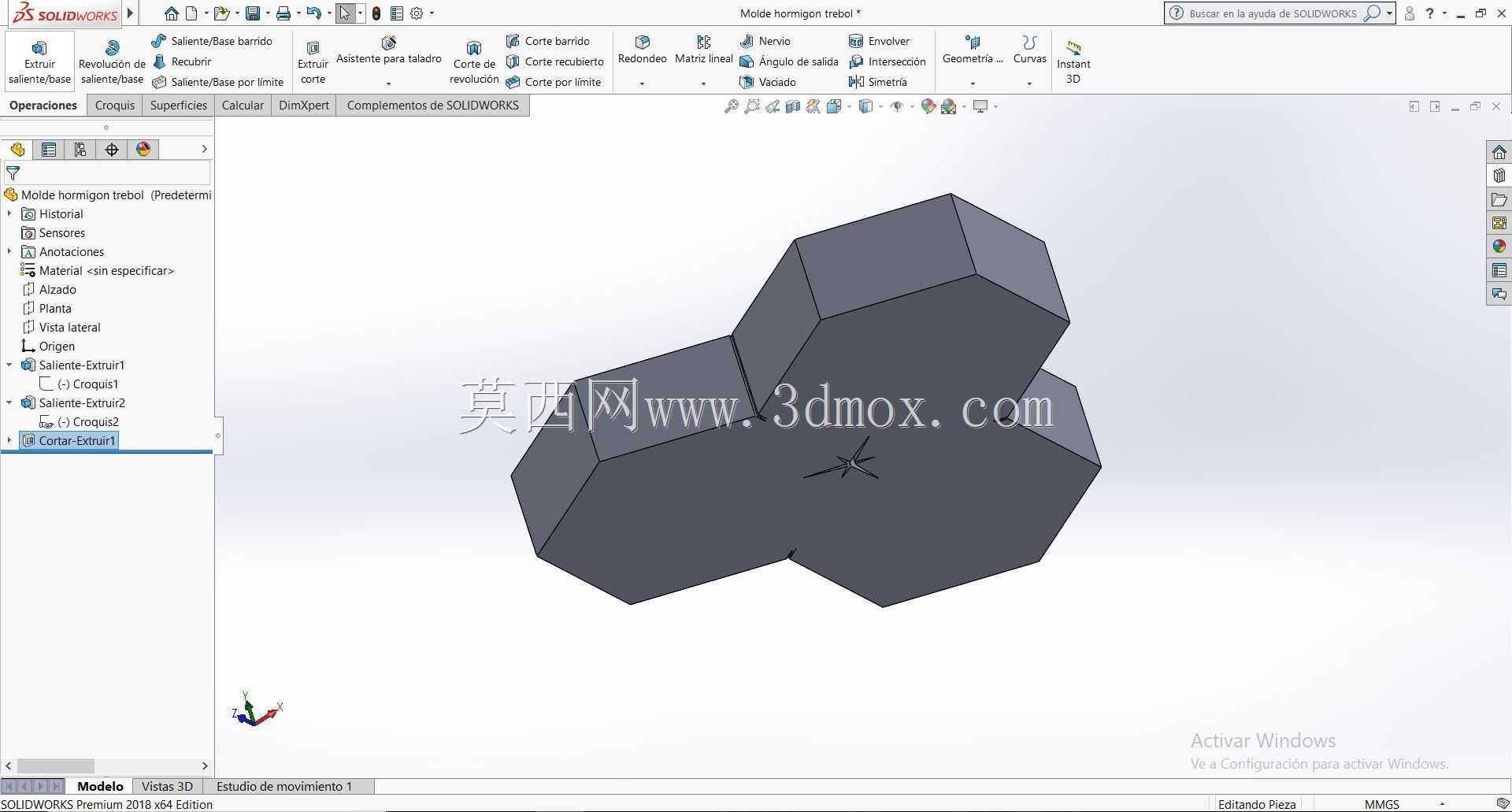This screenshot has width=1512, height=812.
Task: Open the Asistente para taladro tool
Action: tap(388, 51)
